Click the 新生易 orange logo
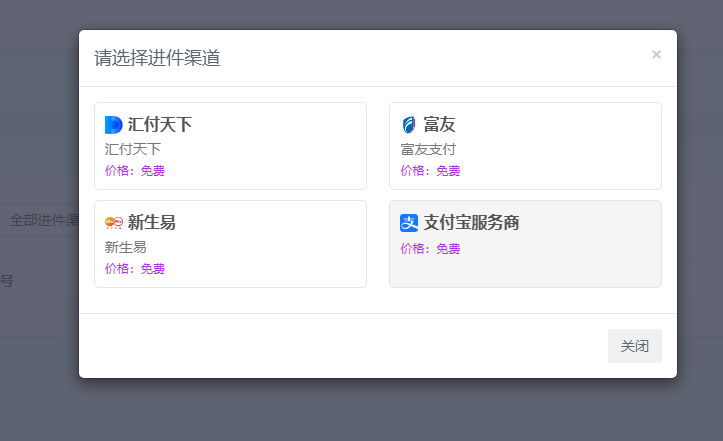 point(113,223)
